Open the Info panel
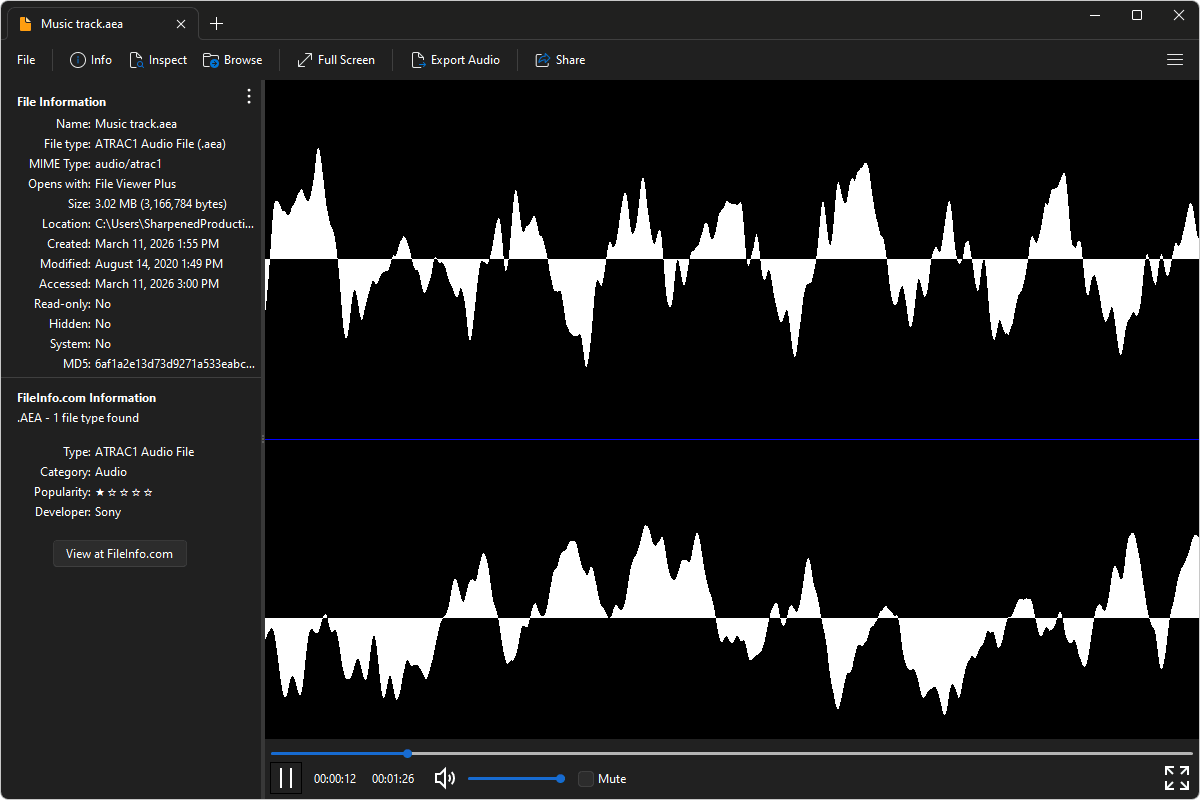The image size is (1200, 800). point(90,60)
